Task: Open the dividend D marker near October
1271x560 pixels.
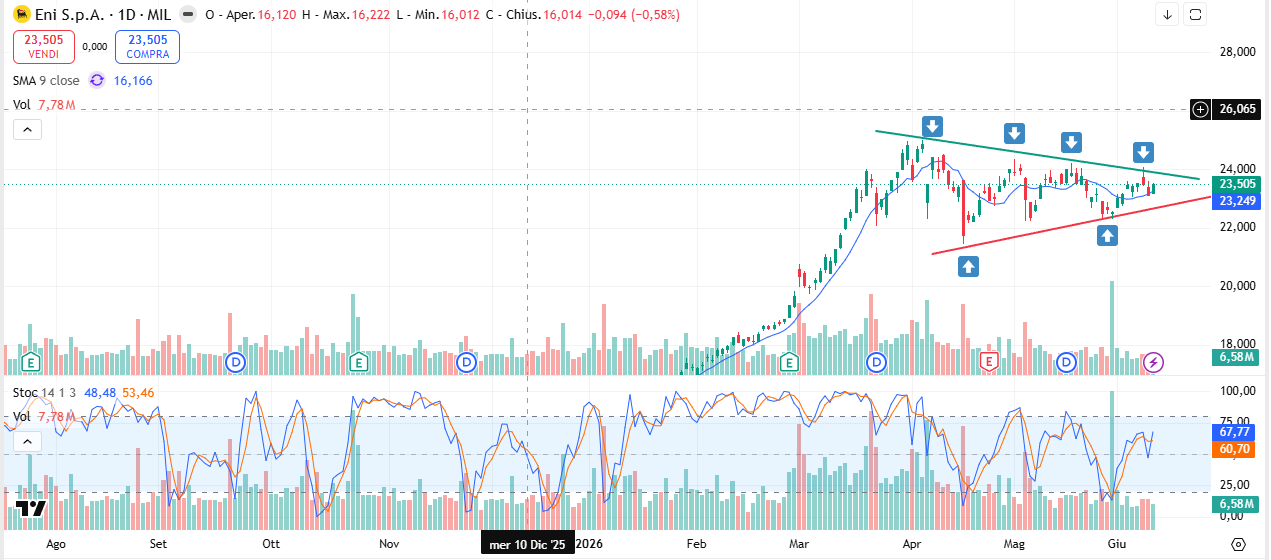Action: (237, 361)
